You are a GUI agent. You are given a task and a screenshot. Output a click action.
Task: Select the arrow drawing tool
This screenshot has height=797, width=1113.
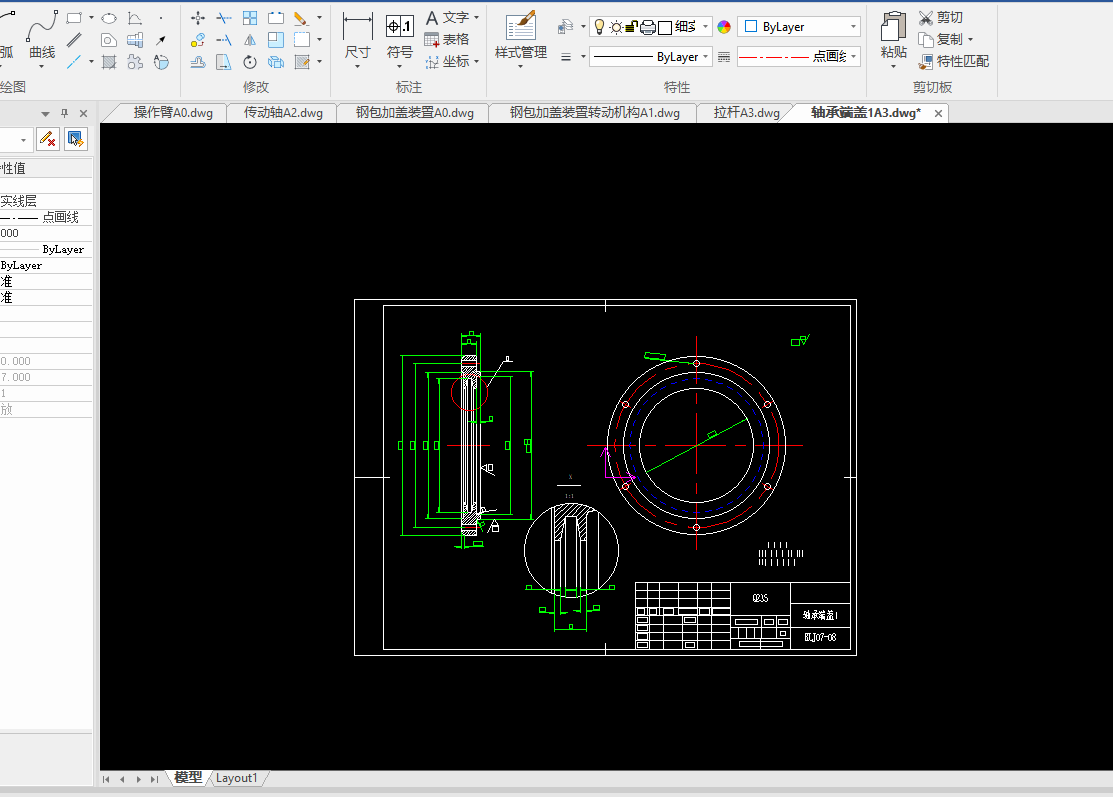161,40
